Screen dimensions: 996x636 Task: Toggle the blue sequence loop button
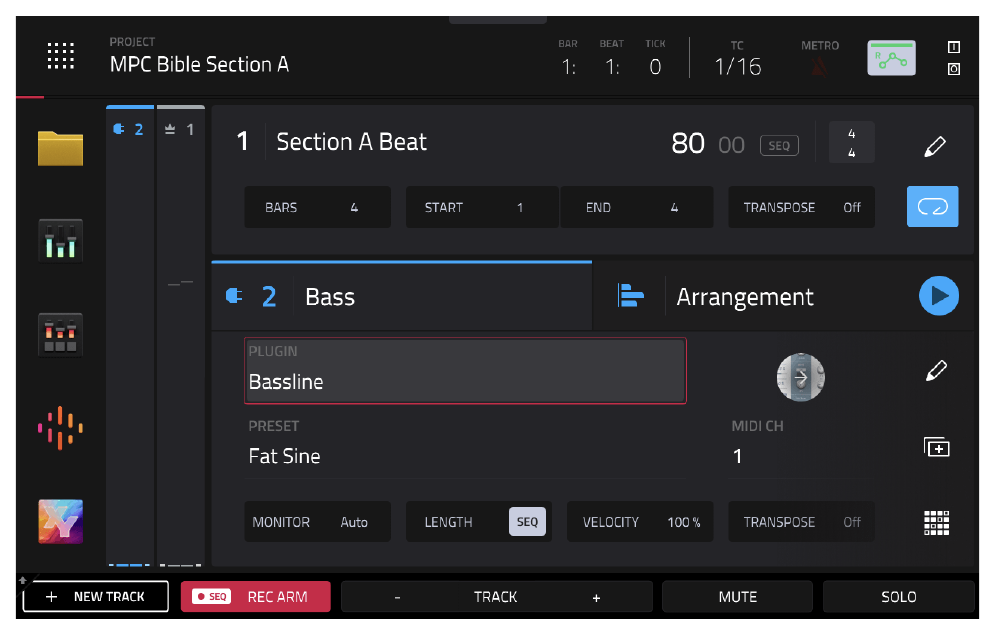932,206
